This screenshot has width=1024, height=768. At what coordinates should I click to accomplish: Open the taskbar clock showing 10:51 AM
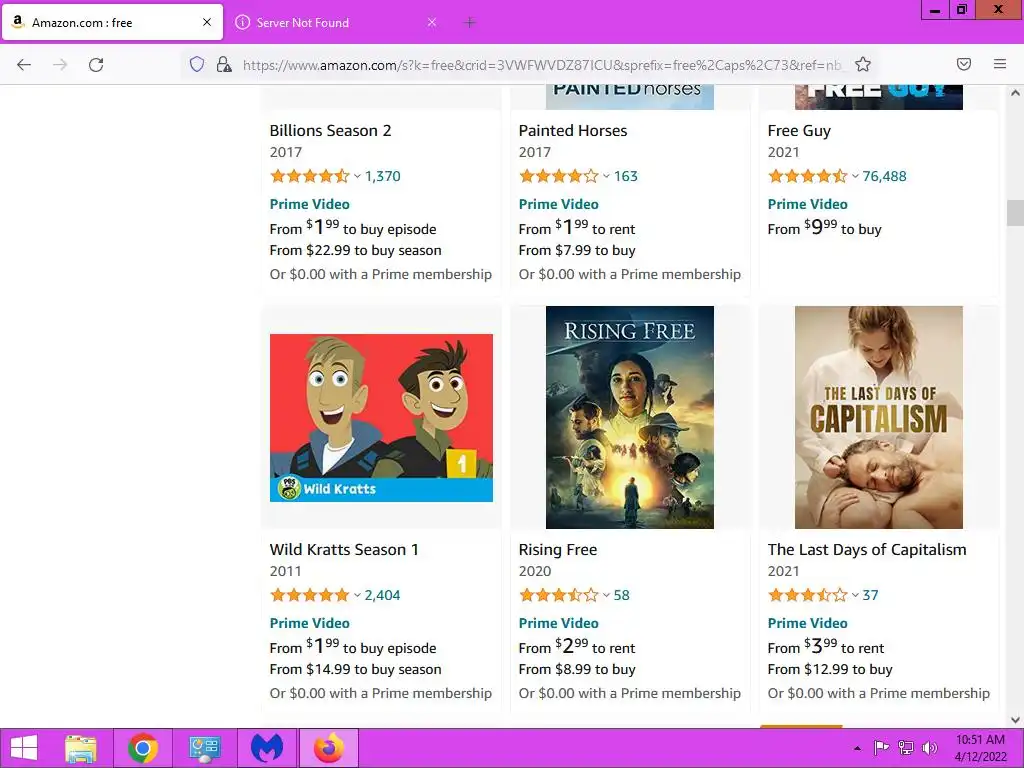click(980, 748)
